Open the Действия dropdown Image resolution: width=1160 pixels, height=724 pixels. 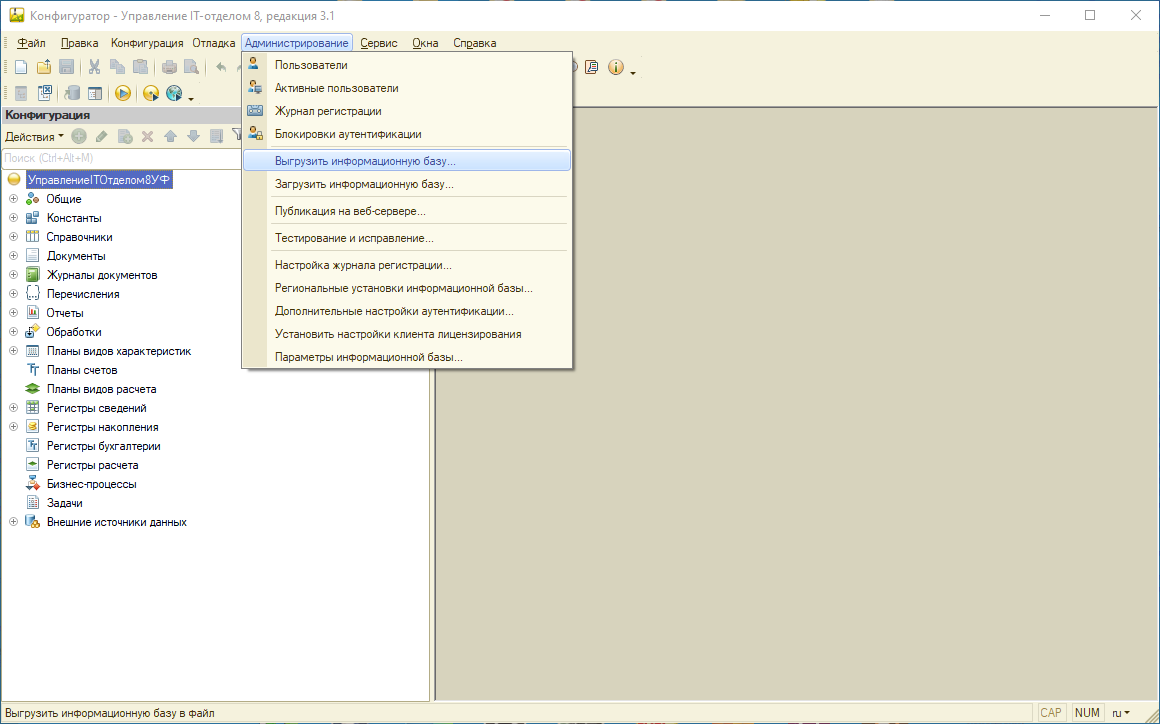[x=34, y=136]
